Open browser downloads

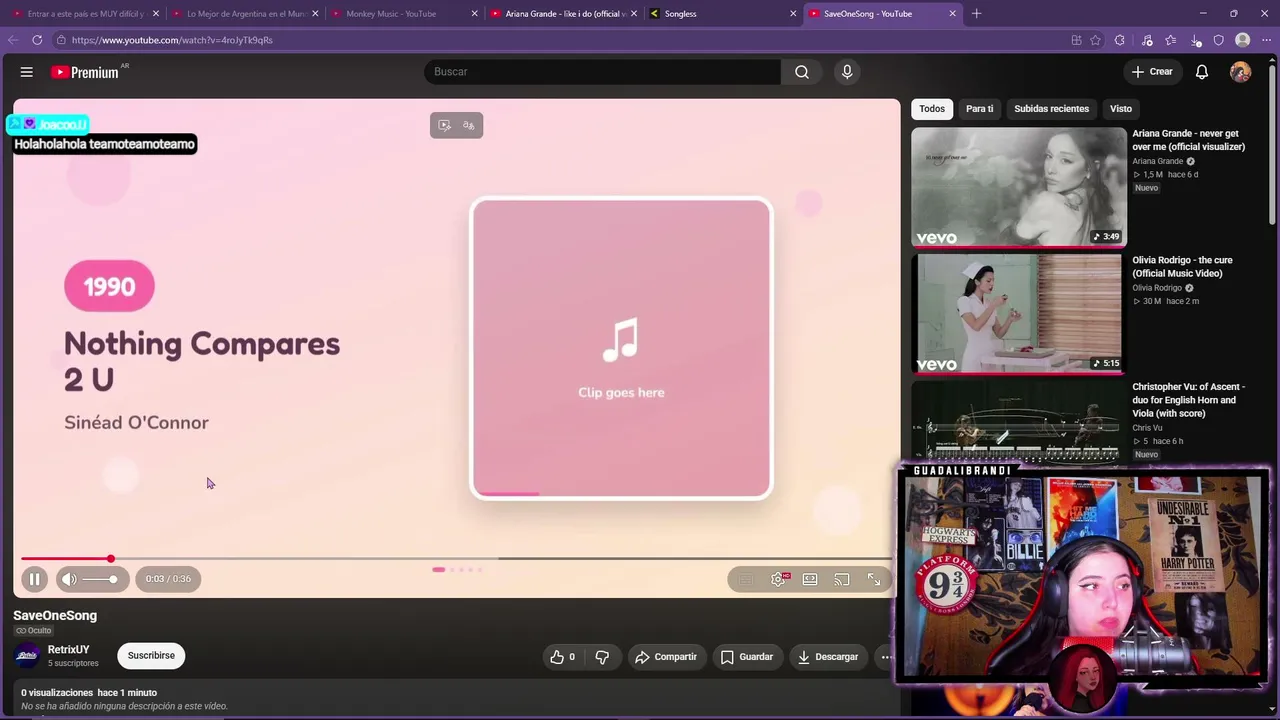tap(1196, 40)
